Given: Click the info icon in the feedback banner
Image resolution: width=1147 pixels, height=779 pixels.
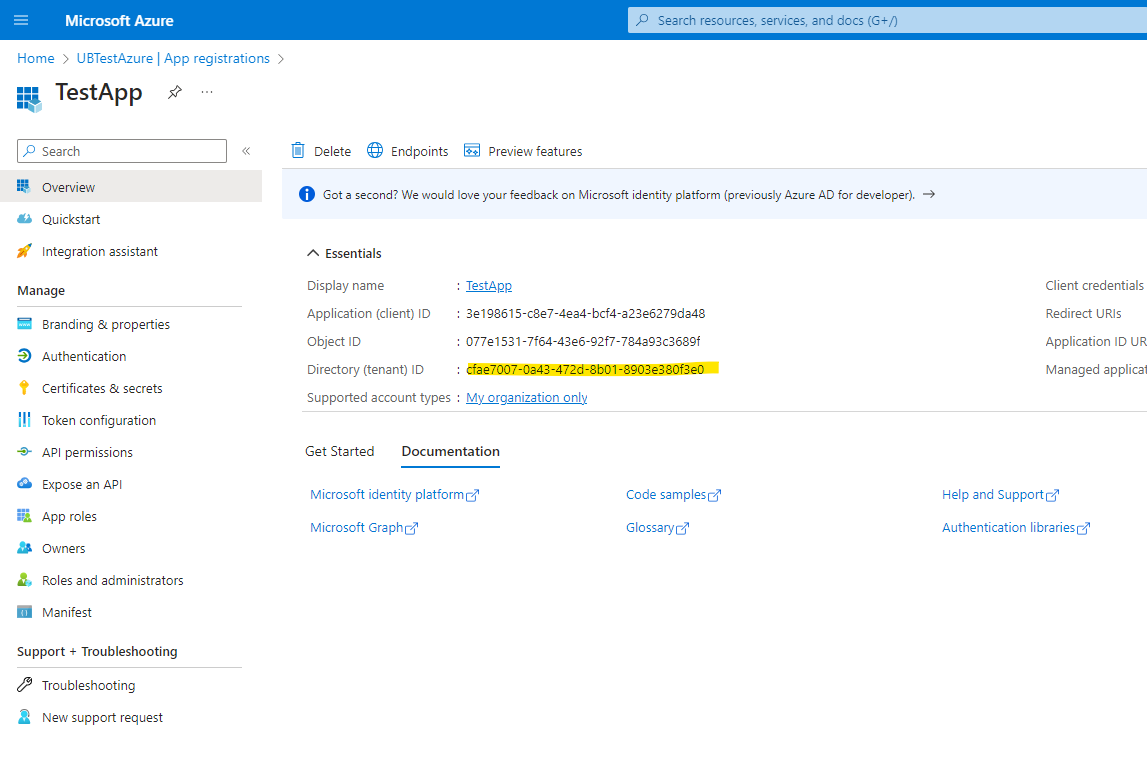Looking at the screenshot, I should [x=307, y=194].
